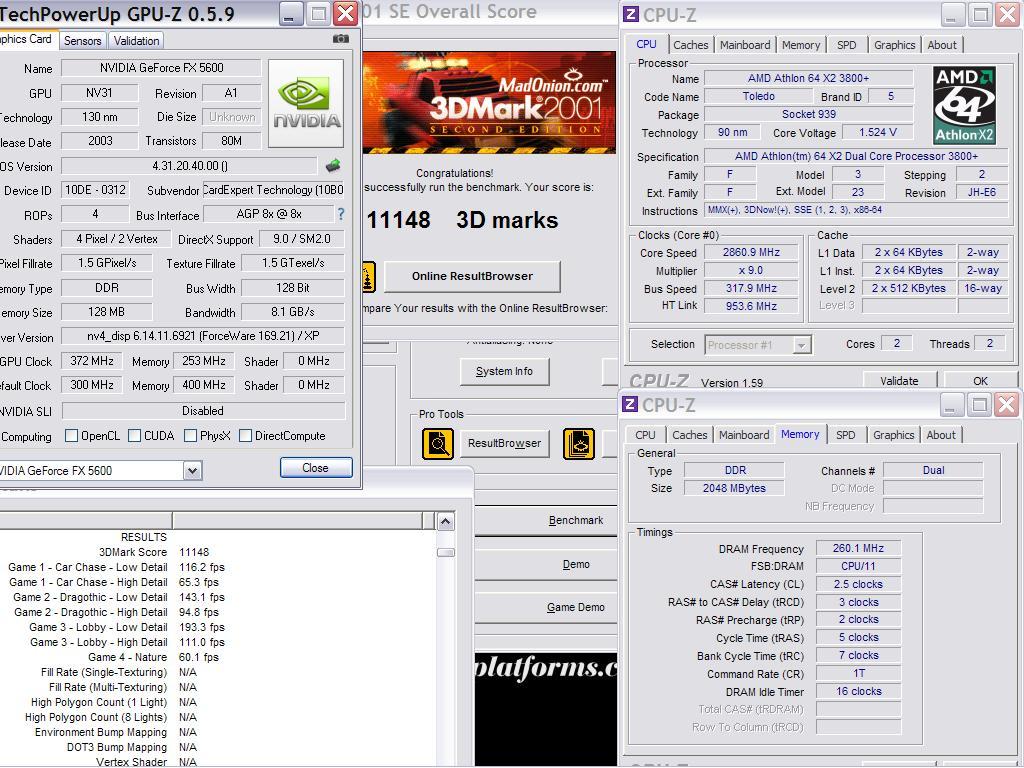The width and height of the screenshot is (1024, 768).
Task: Click the Benchmark button in 3DMark
Action: coord(546,520)
